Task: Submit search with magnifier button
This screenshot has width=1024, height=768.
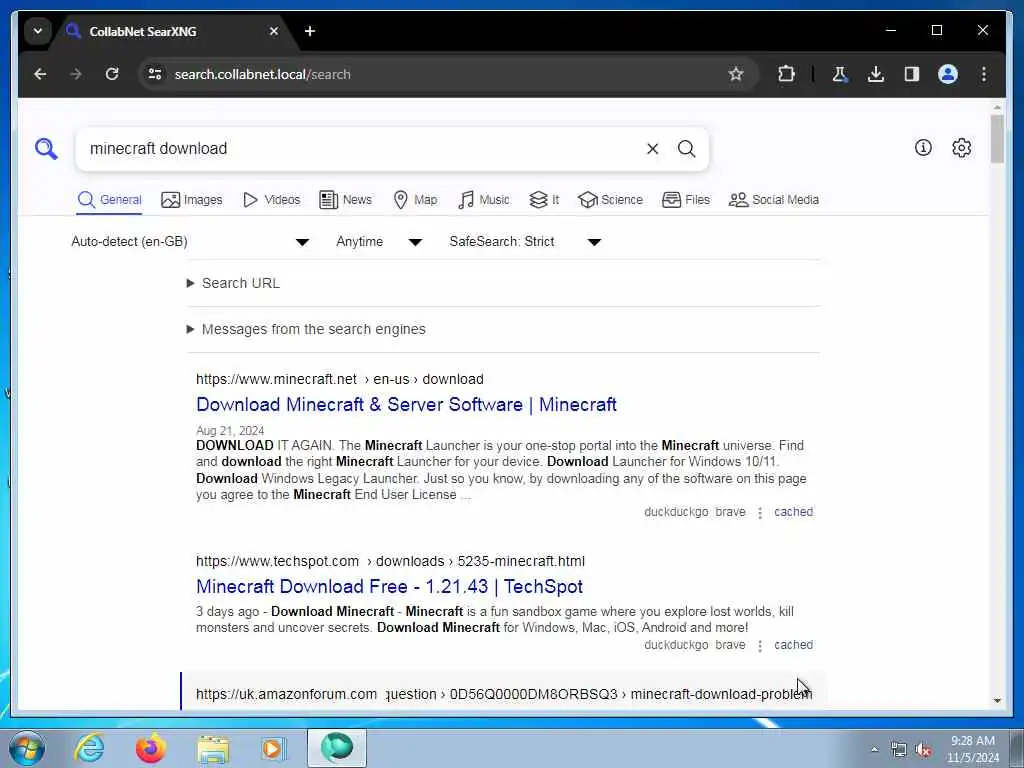Action: [x=686, y=149]
